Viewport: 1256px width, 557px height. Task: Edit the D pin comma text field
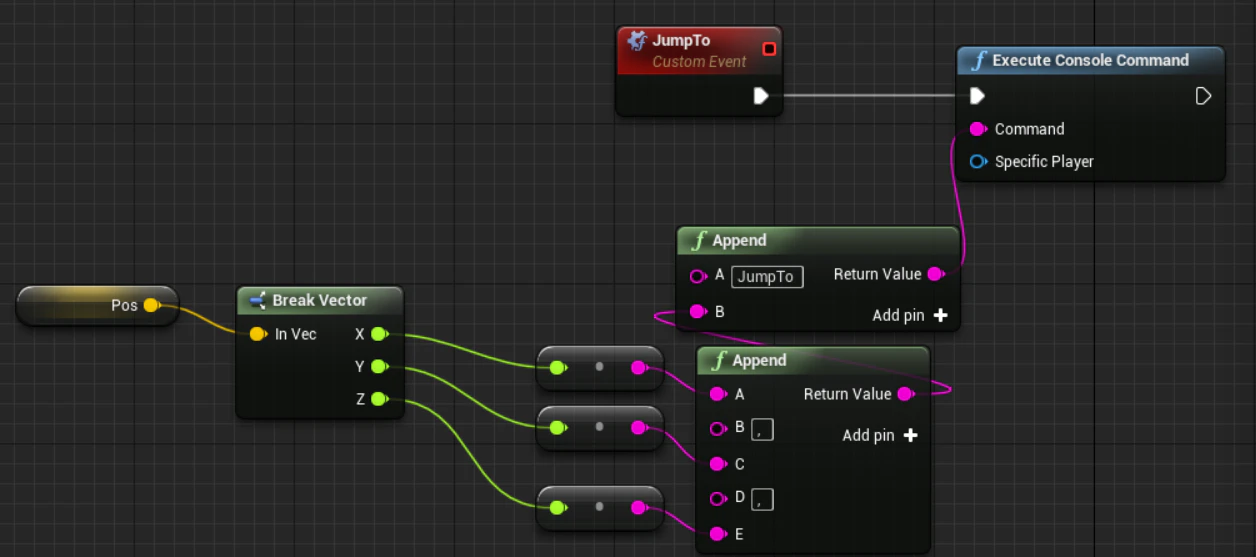763,499
